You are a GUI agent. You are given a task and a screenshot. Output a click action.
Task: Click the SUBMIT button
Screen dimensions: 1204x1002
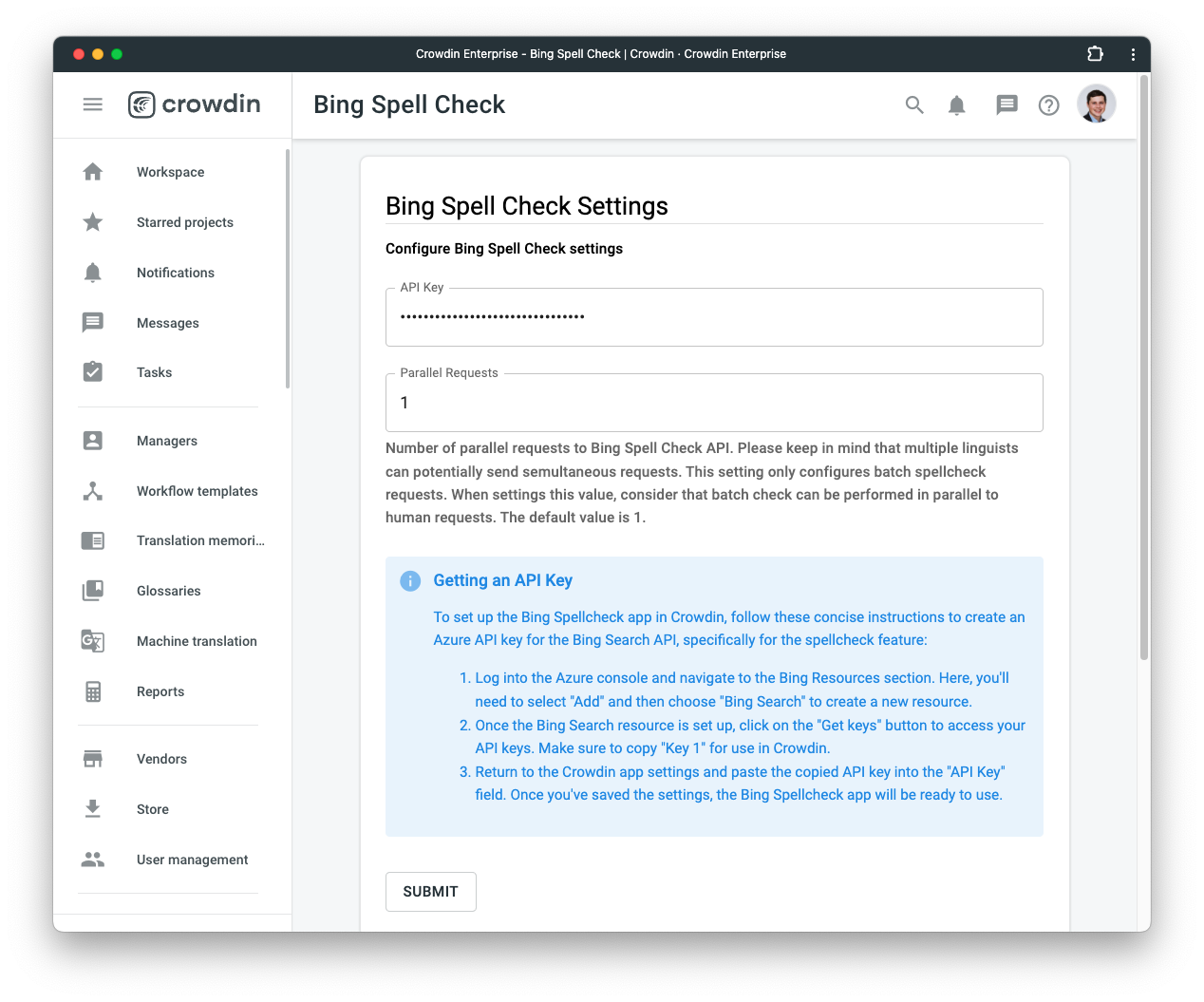[431, 892]
